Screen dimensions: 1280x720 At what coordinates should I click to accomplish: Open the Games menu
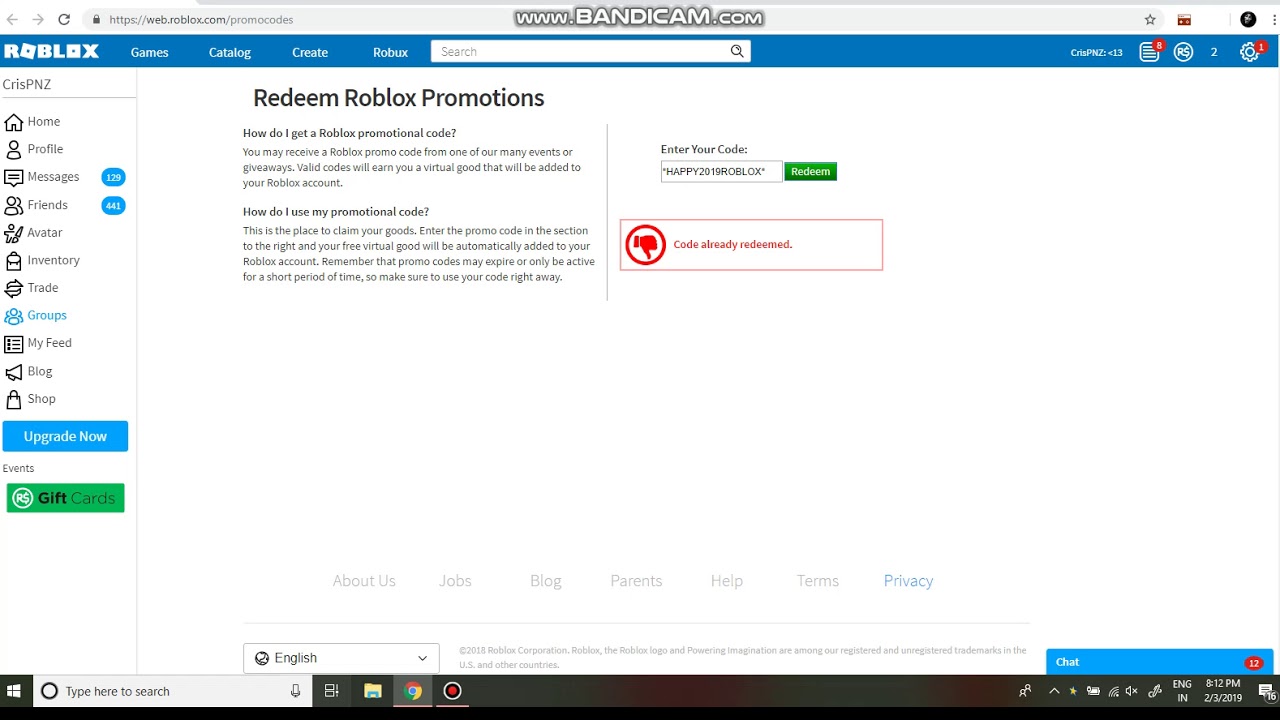(x=149, y=52)
